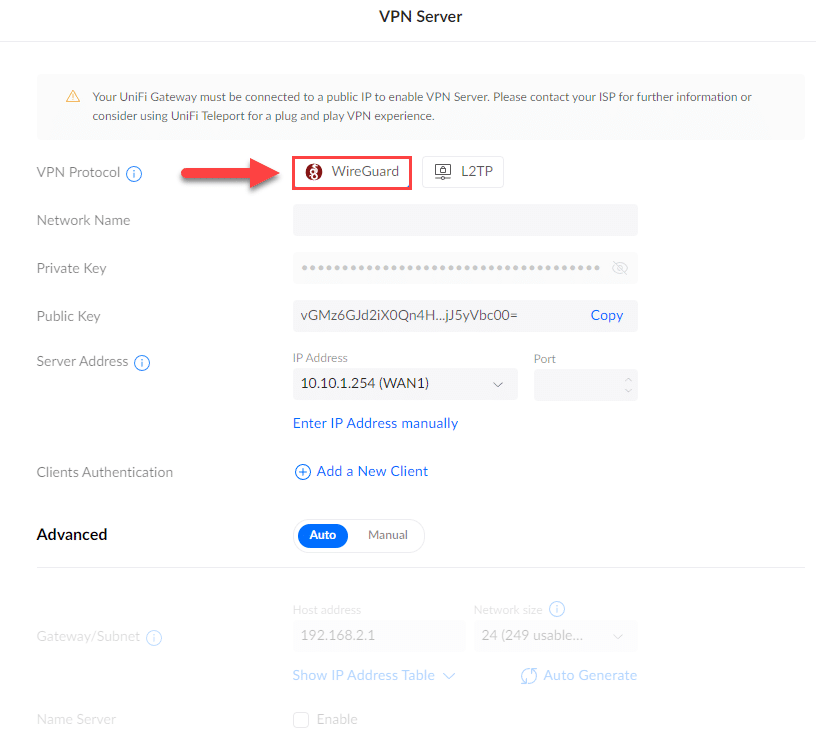Open the IP Address WAN1 dropdown

click(x=405, y=384)
